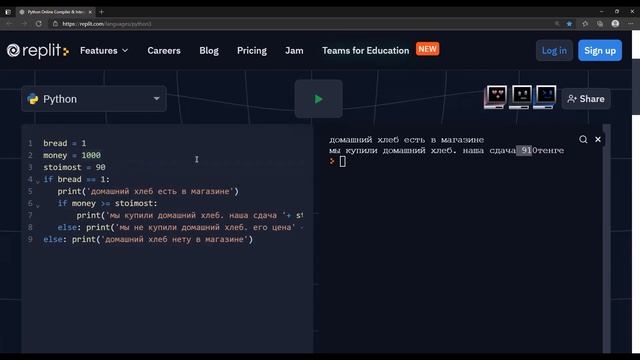Viewport: 640px width, 360px height.
Task: Click line number 8 in the gutter
Action: coord(30,227)
